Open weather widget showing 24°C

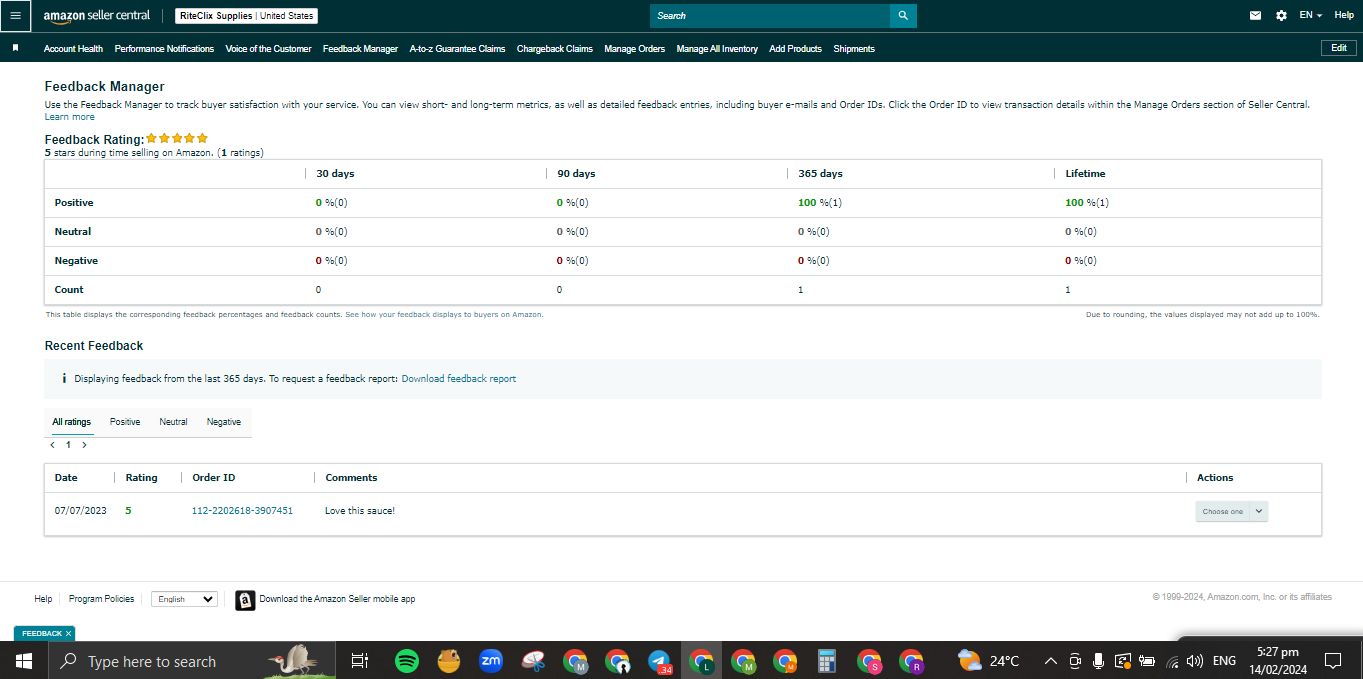point(988,661)
